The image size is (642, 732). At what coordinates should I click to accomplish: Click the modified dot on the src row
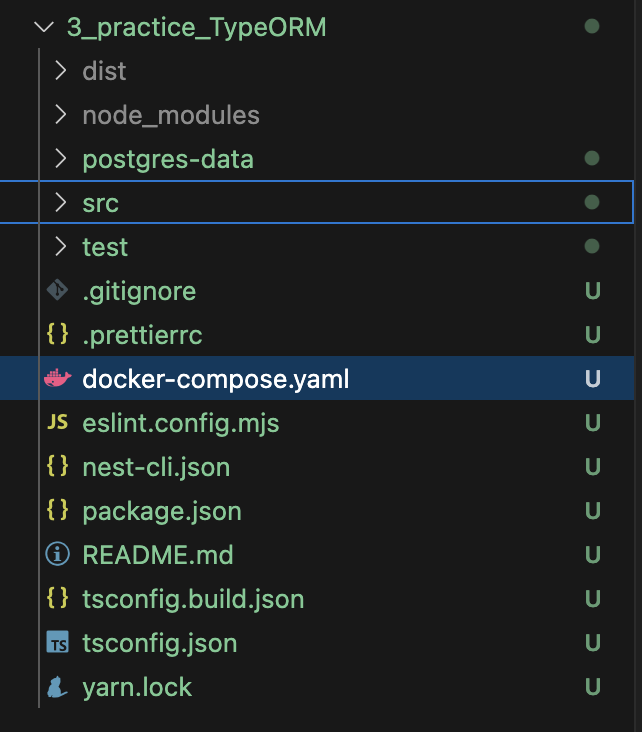pos(592,203)
